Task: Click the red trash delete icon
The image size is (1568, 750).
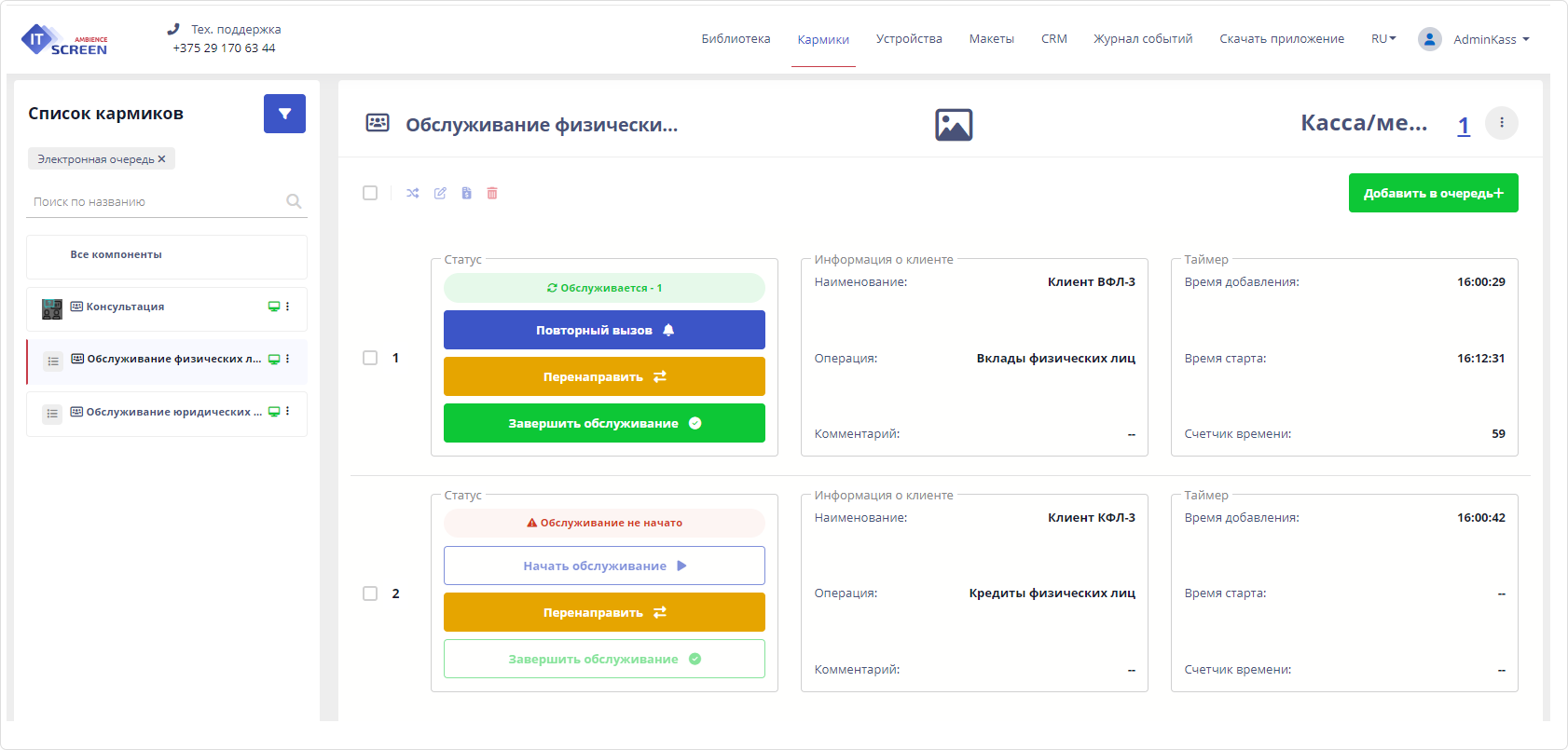Action: [492, 193]
